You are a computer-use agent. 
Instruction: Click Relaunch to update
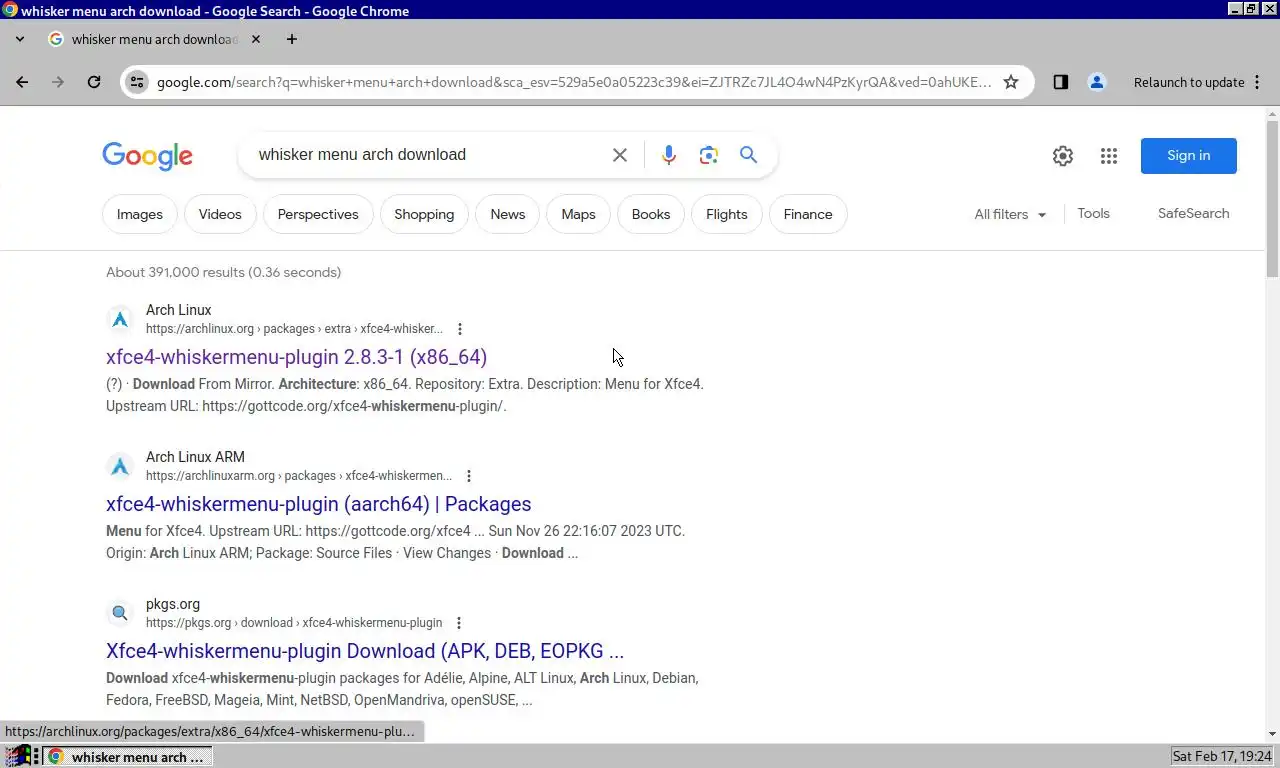pyautogui.click(x=1189, y=82)
